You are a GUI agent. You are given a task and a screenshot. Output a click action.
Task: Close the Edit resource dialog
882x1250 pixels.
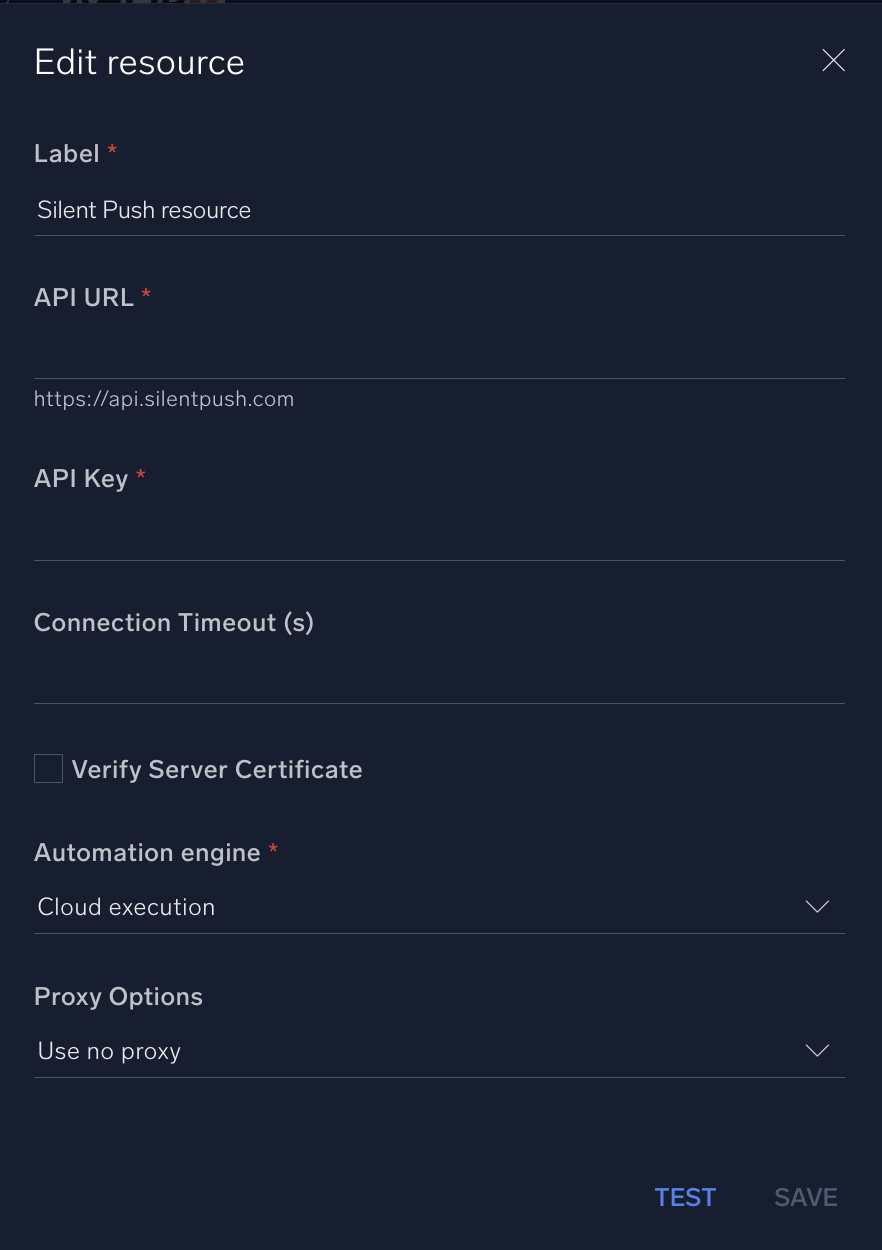833,60
